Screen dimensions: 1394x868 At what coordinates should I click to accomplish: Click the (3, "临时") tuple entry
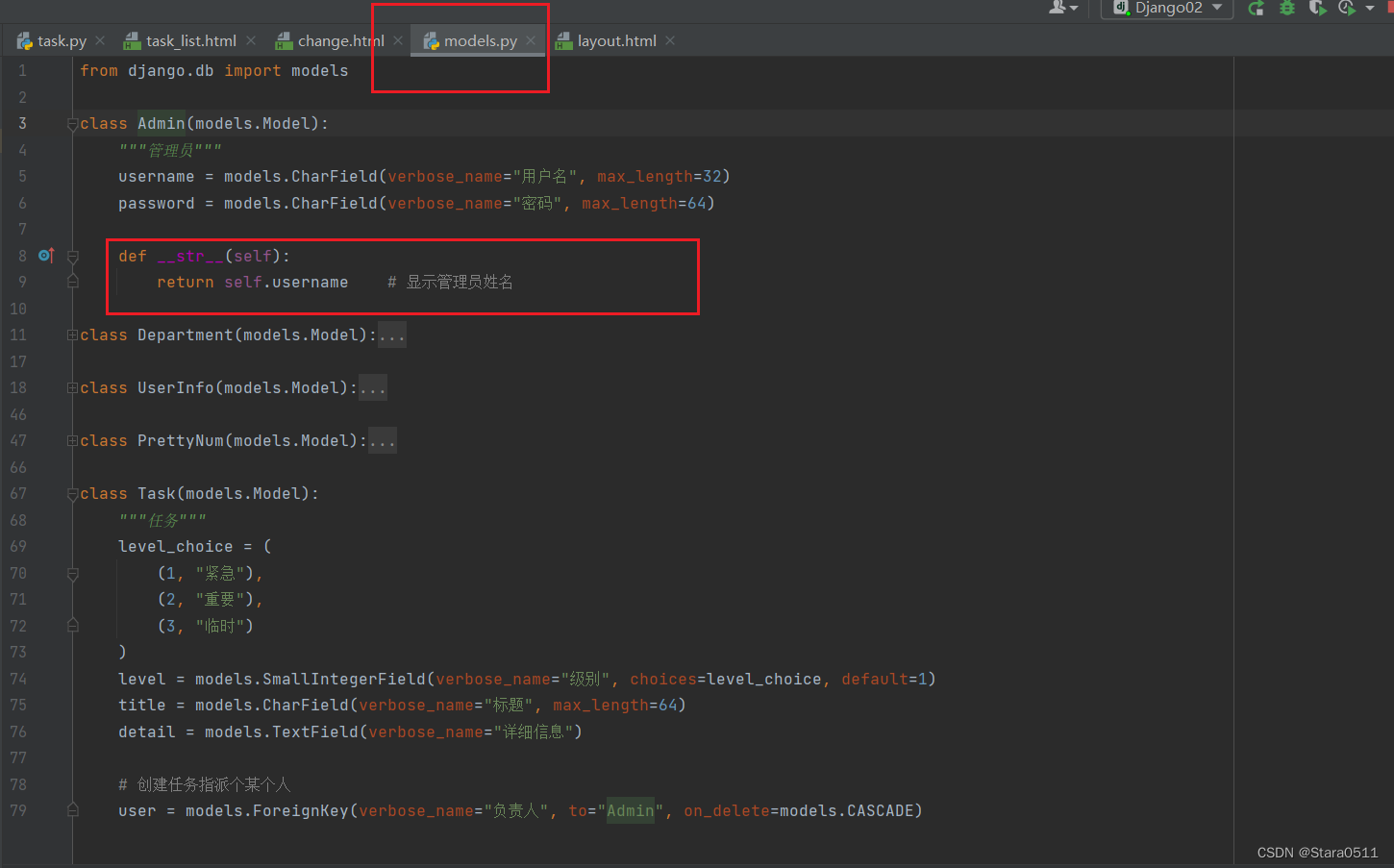tap(205, 626)
